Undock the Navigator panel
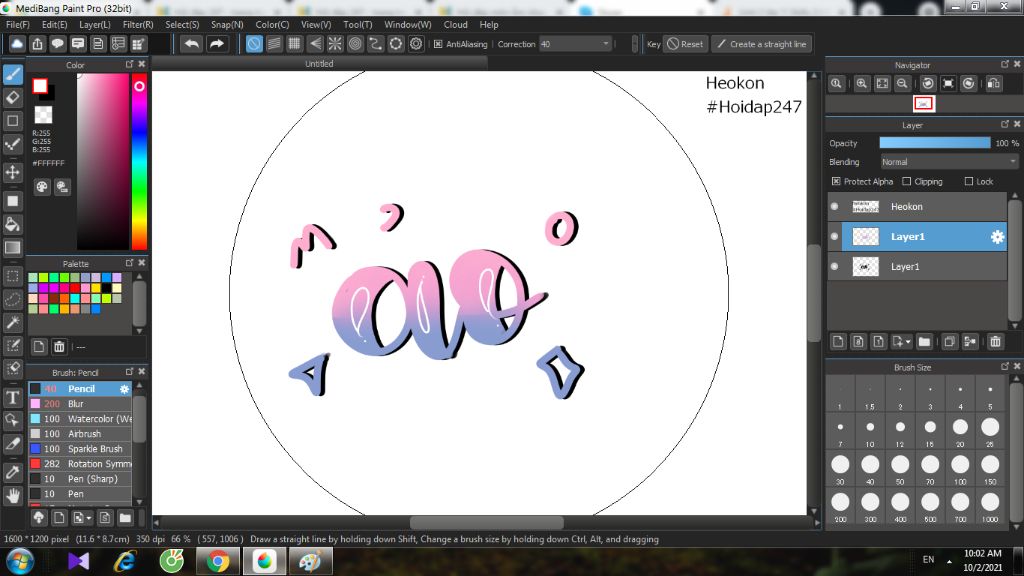The width and height of the screenshot is (1024, 576). point(1005,64)
